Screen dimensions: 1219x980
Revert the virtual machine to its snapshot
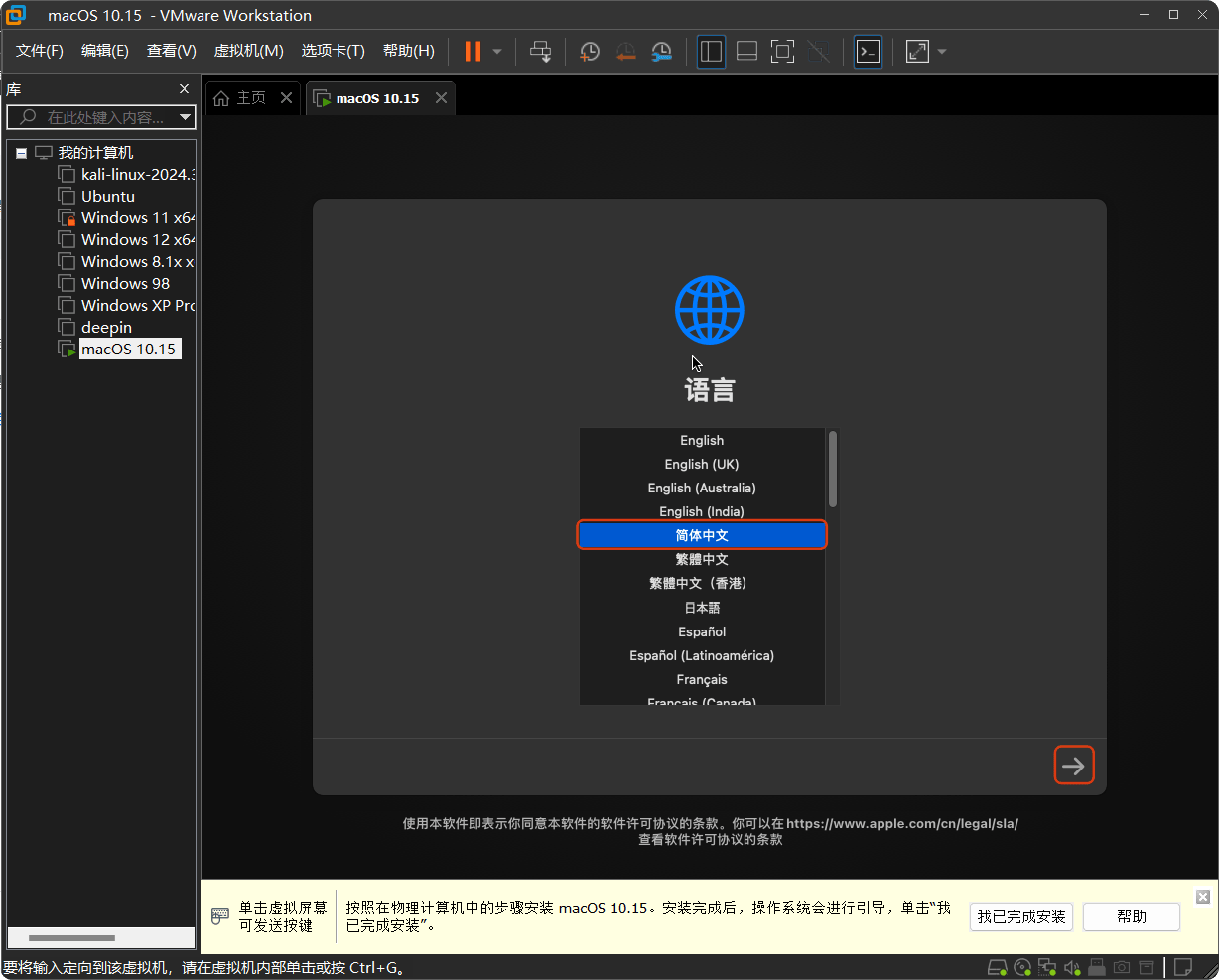[x=626, y=51]
